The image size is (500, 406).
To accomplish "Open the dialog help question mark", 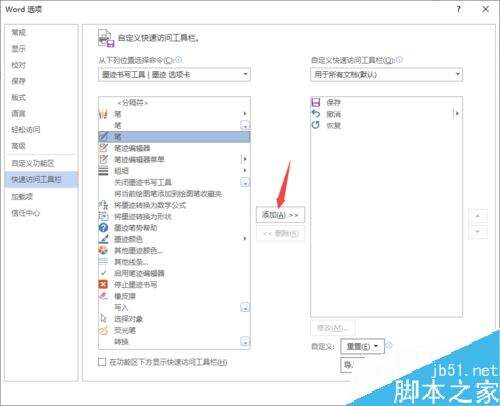I will (459, 9).
